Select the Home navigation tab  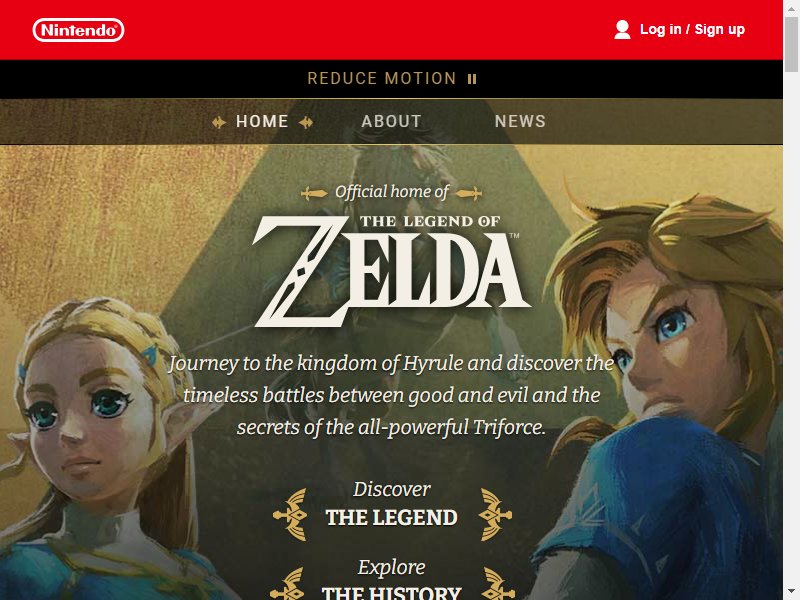(x=262, y=121)
